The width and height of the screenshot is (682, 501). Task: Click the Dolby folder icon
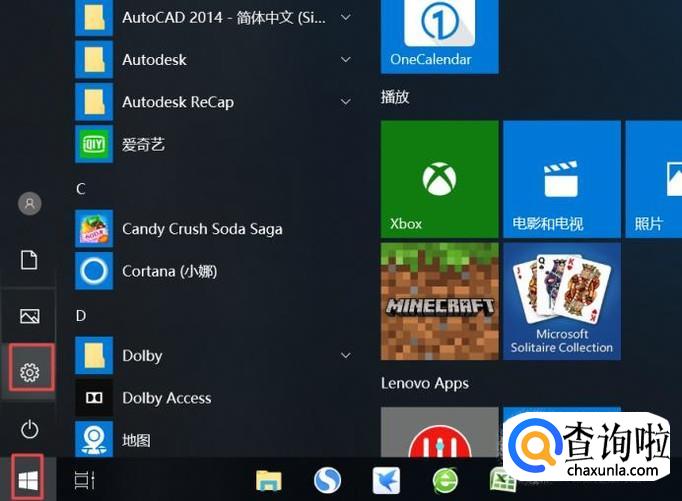click(94, 355)
